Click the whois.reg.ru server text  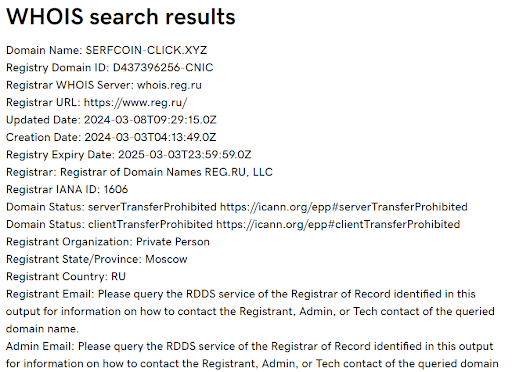click(x=169, y=85)
